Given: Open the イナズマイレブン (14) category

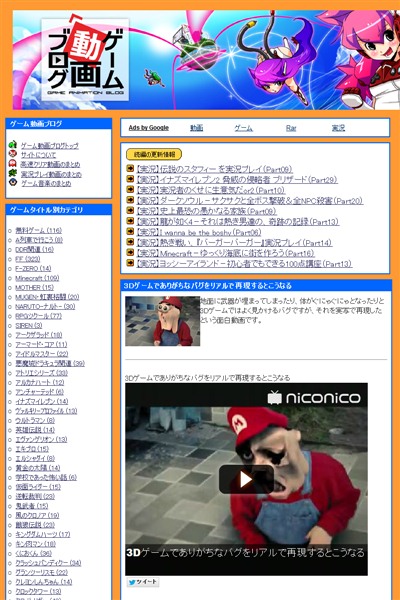Looking at the screenshot, I should 42,401.
